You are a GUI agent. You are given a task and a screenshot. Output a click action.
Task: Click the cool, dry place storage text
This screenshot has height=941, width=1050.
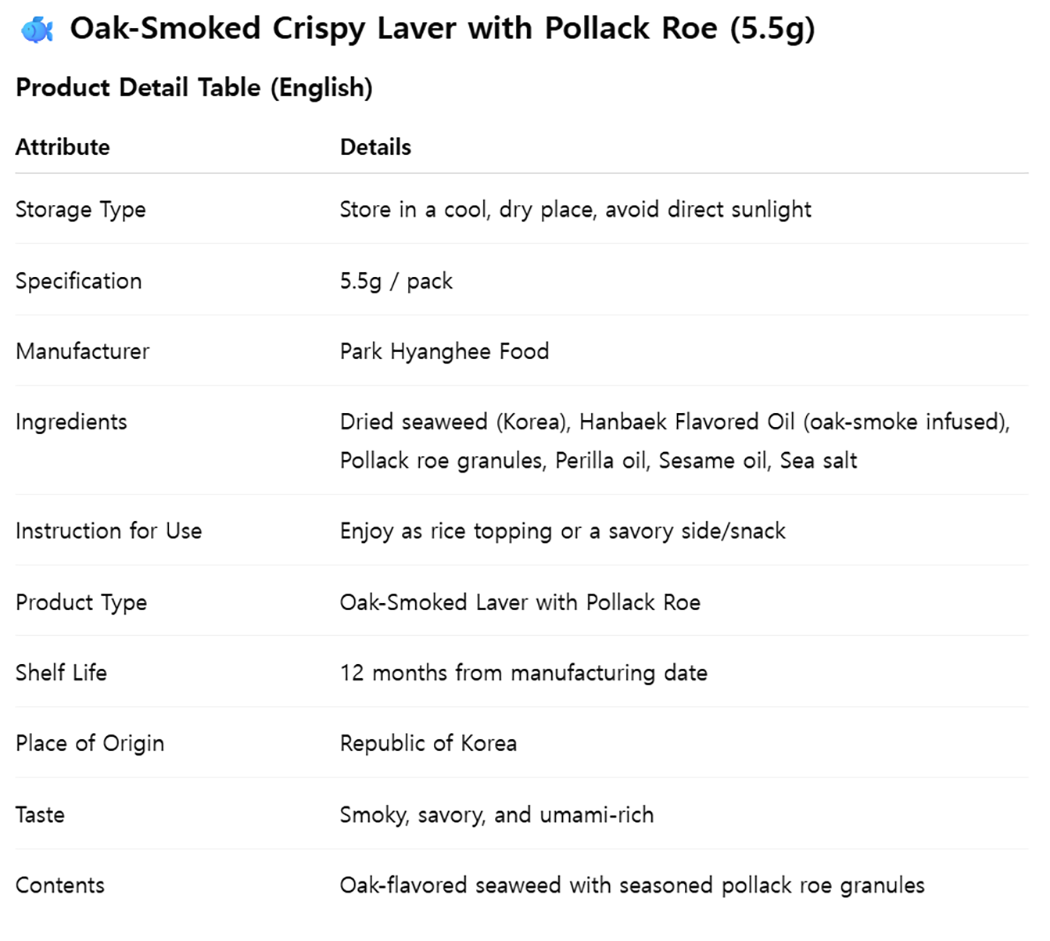(x=575, y=210)
